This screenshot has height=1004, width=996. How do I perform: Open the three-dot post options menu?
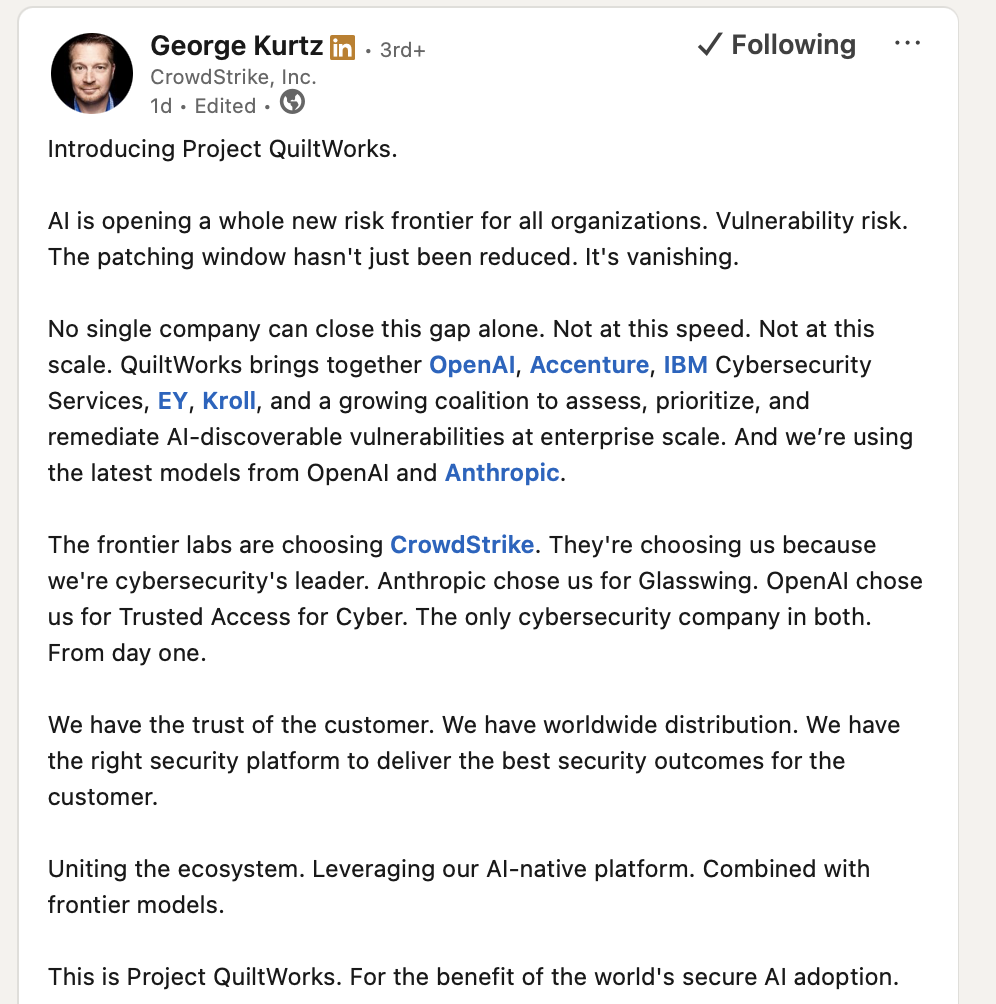pyautogui.click(x=907, y=44)
